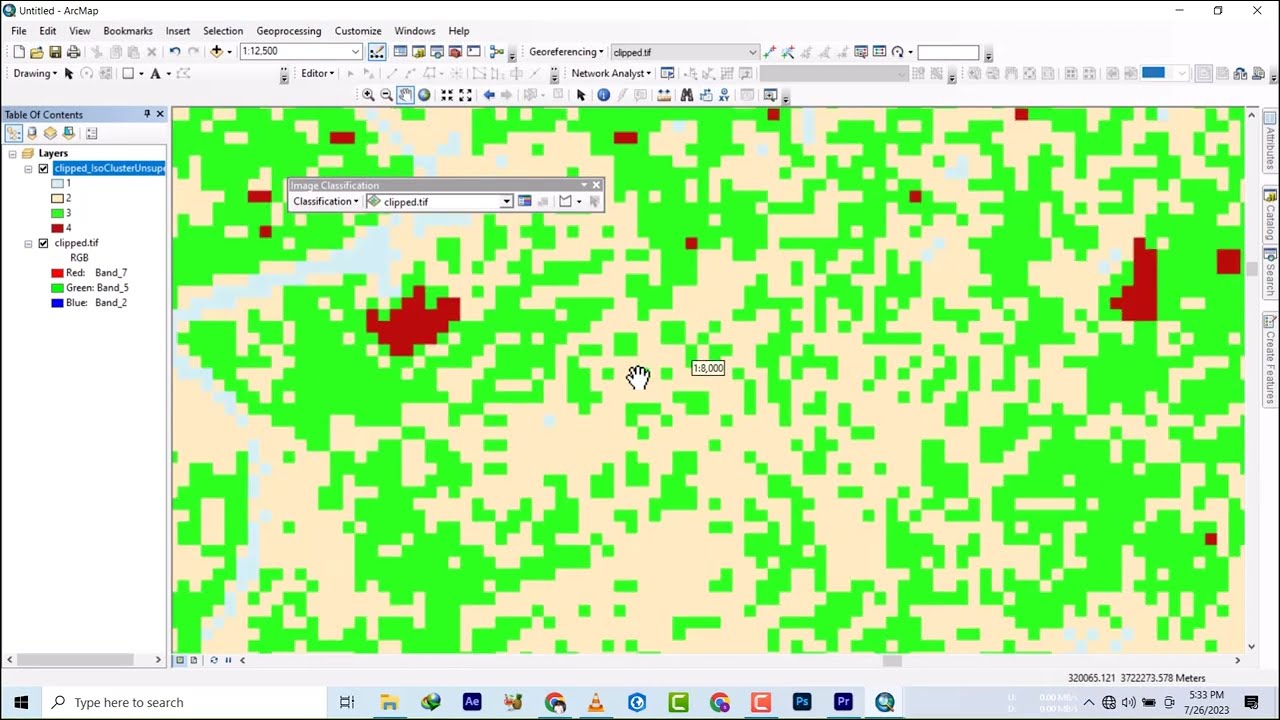Pause drawing button at map bottom
The width and height of the screenshot is (1280, 720).
point(228,660)
